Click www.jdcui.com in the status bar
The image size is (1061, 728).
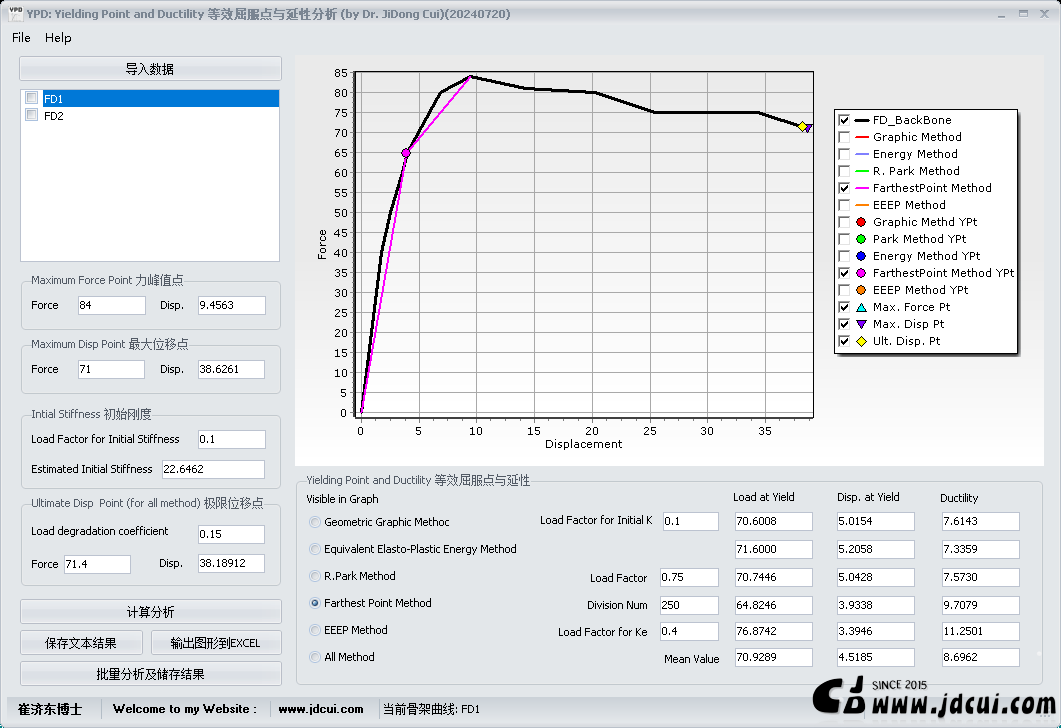coord(321,709)
